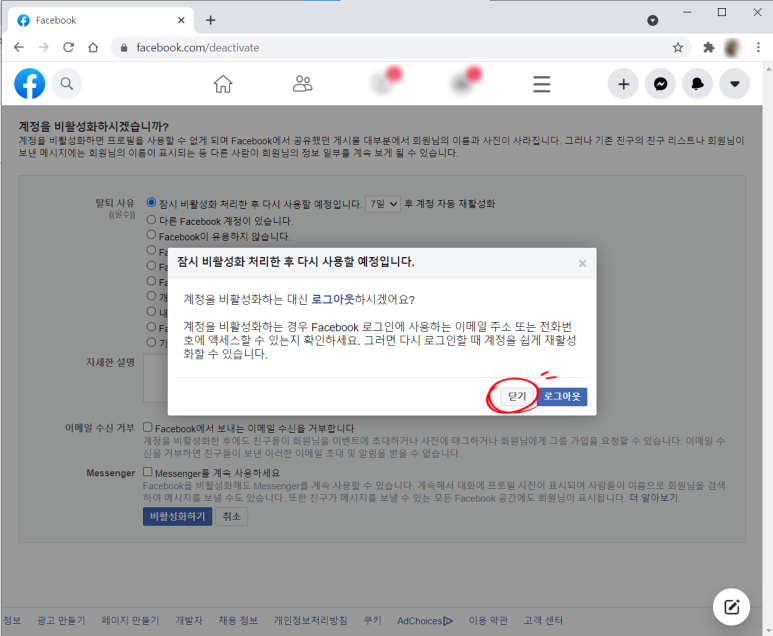Image resolution: width=773 pixels, height=636 pixels.
Task: Check the Facebook 이메일 수신 거부 checkbox
Action: point(147,427)
